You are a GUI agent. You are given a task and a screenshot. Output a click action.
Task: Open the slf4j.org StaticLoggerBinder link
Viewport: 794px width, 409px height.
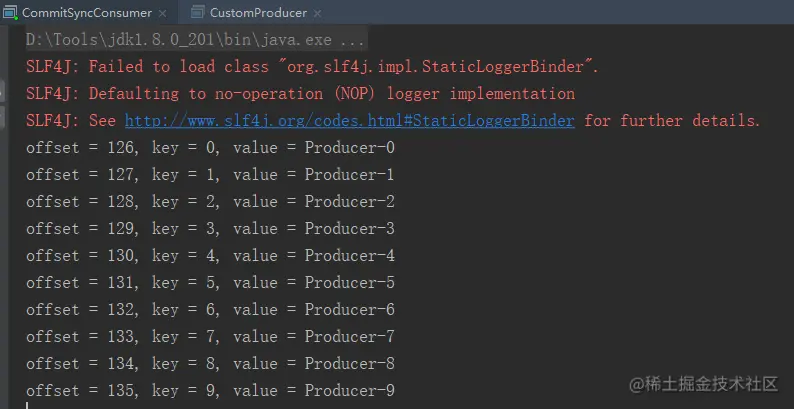349,121
